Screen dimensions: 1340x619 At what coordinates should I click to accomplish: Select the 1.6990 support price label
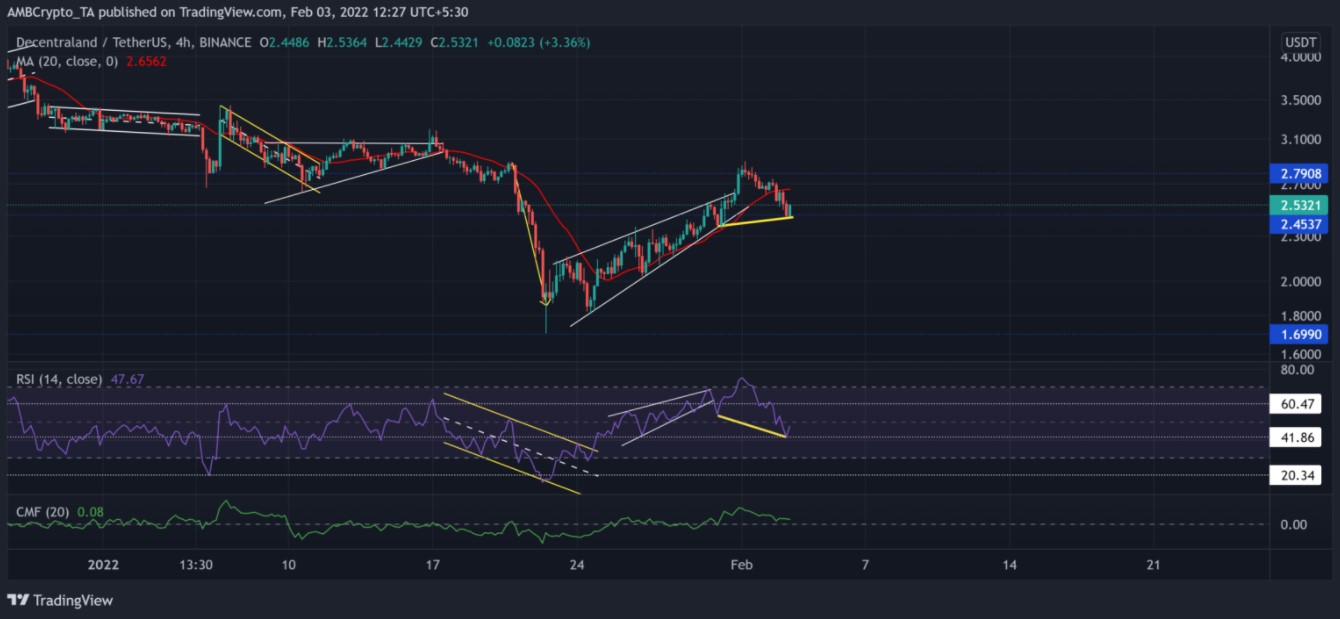[1301, 334]
